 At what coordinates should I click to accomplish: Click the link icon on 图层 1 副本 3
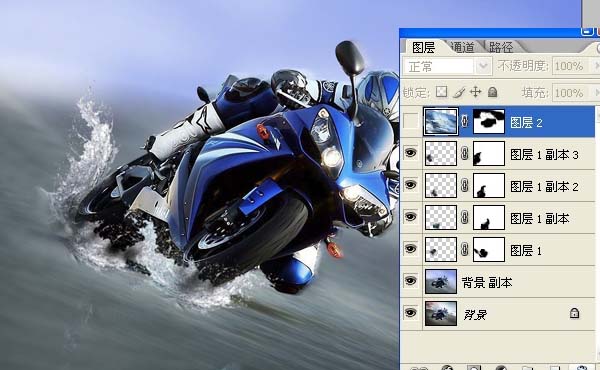point(465,153)
